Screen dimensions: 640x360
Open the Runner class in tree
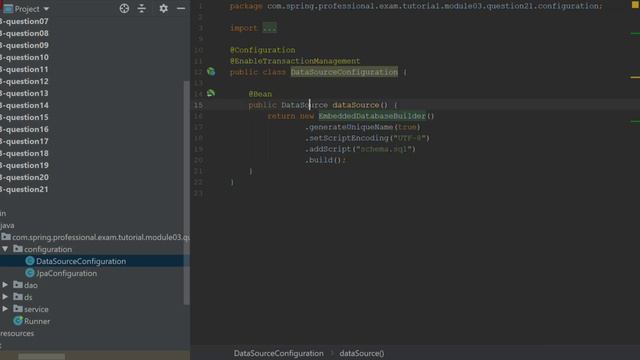pyautogui.click(x=37, y=321)
